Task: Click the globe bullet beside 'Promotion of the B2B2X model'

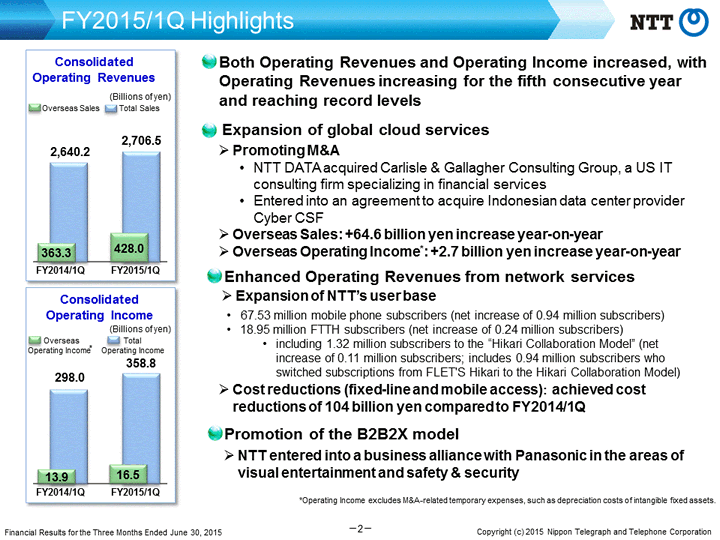Action: coord(214,433)
